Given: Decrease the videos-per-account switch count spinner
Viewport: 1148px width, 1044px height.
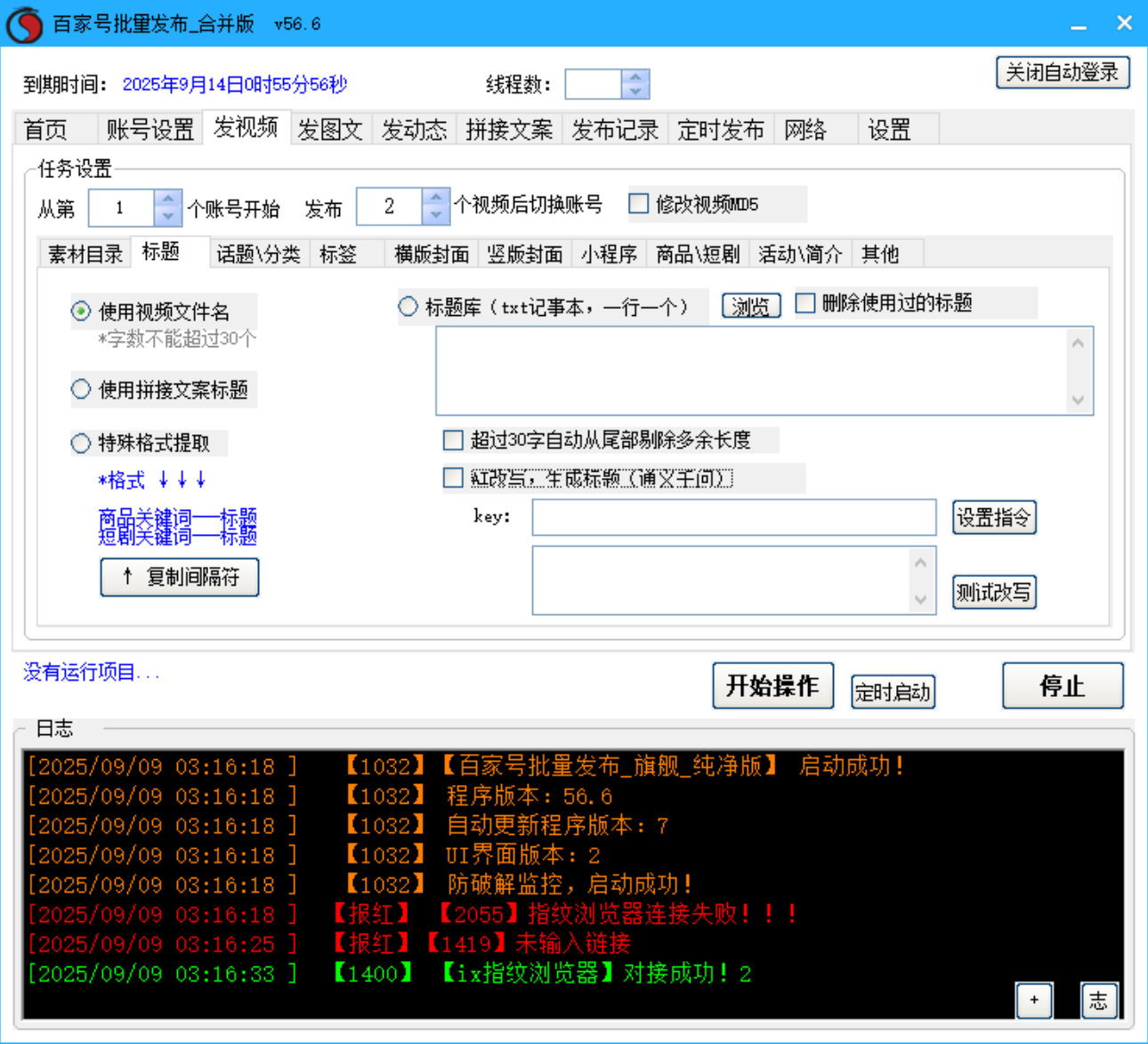Looking at the screenshot, I should coord(435,214).
